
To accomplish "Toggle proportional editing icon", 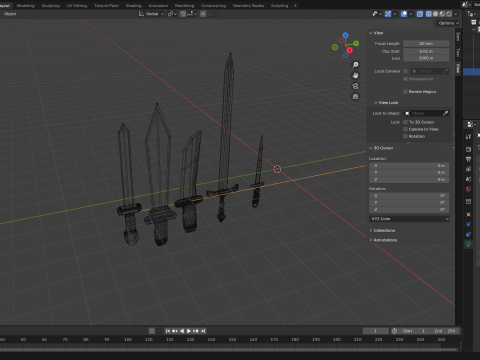I will tap(203, 14).
